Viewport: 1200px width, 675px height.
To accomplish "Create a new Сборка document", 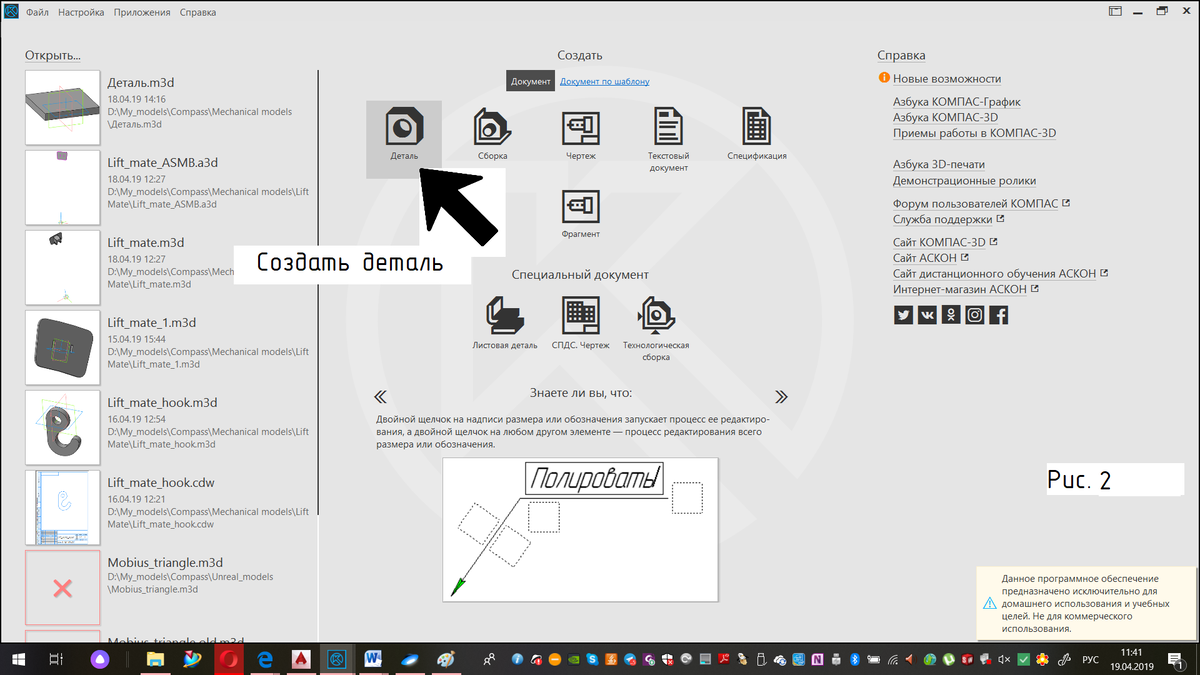I will click(x=492, y=134).
